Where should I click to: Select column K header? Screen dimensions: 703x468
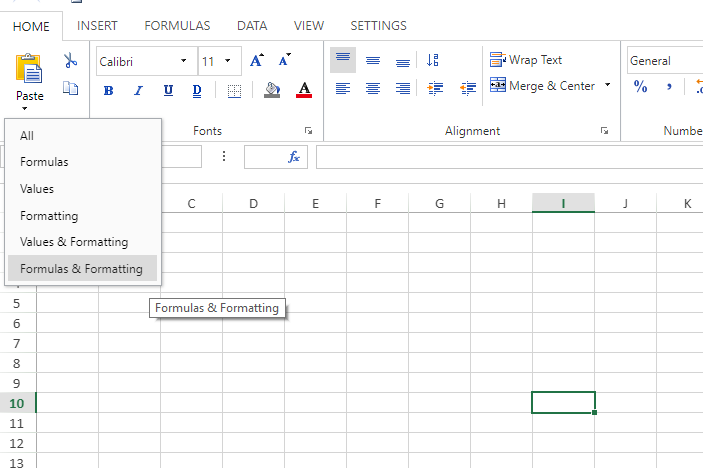pyautogui.click(x=680, y=204)
